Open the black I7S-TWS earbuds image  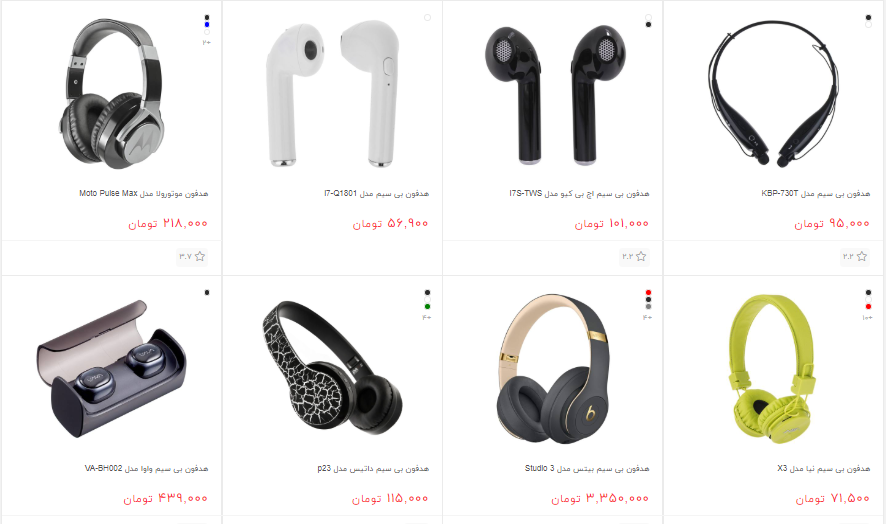[x=555, y=94]
